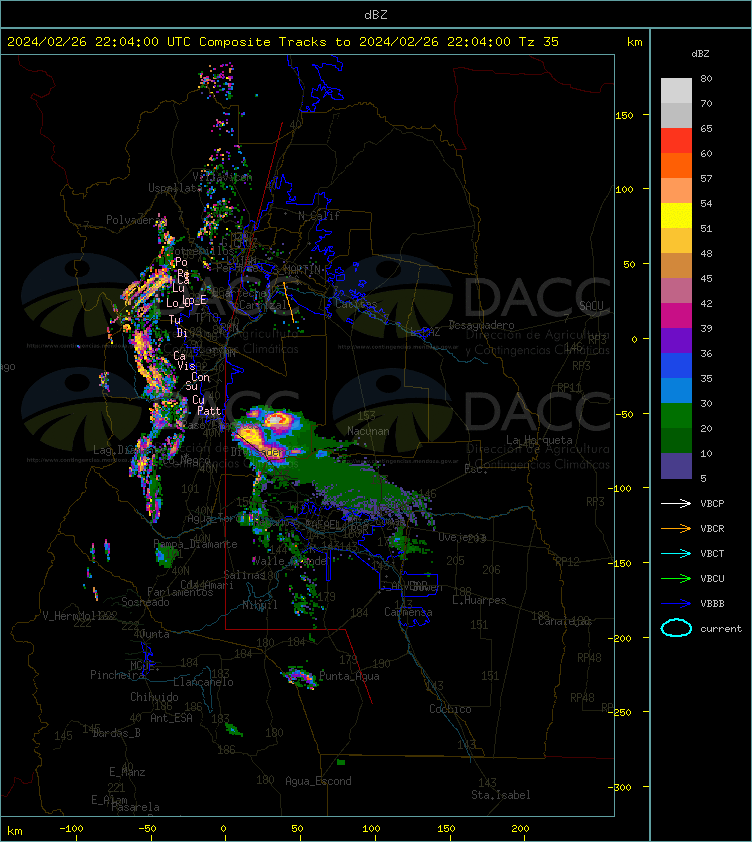Screen dimensions: 752x842
Task: Pick the purple 39 dBZ swatch
Action: [x=676, y=340]
